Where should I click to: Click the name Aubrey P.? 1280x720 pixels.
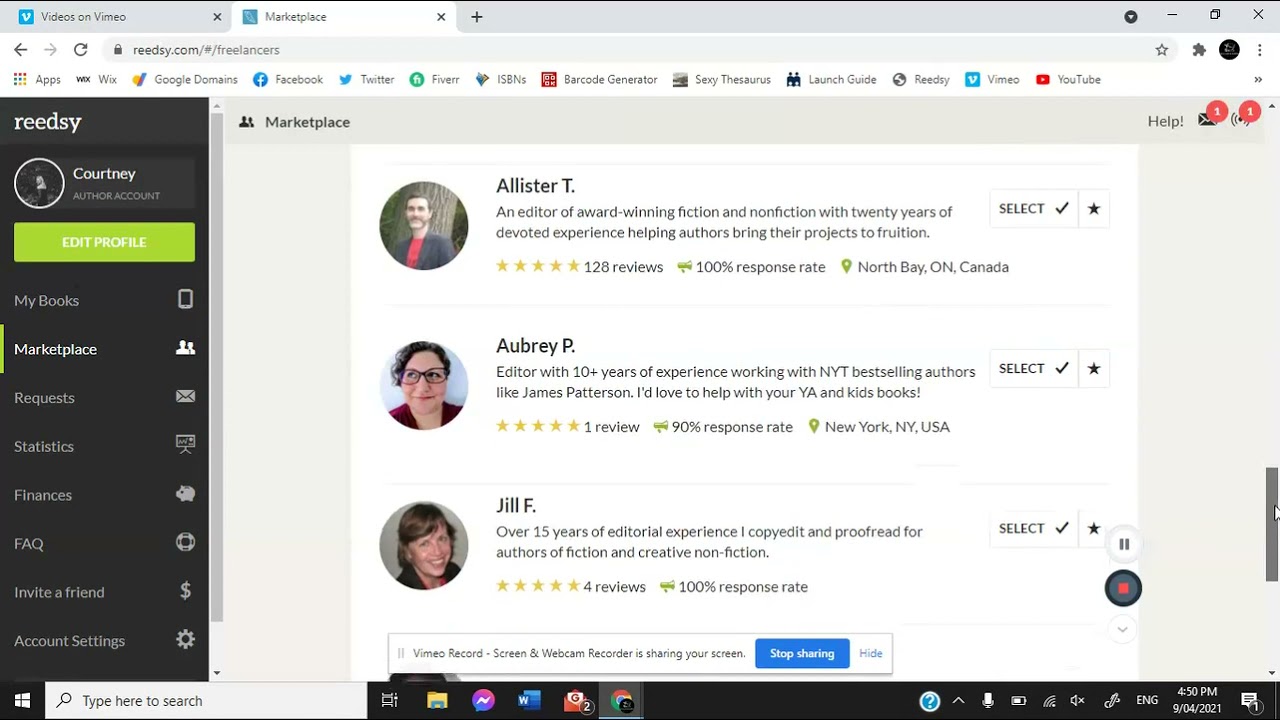click(535, 346)
